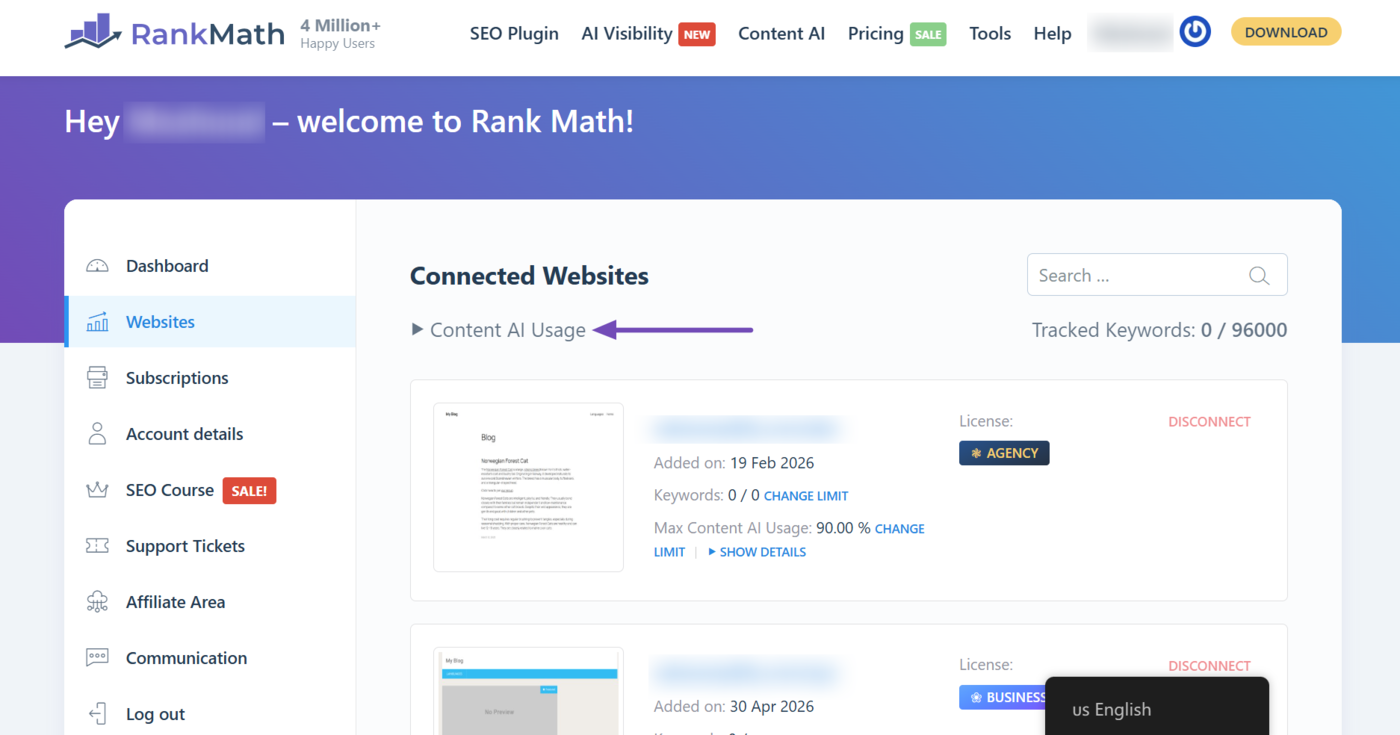Disconnect the Agency-licensed website
The image size is (1400, 735).
(x=1209, y=422)
